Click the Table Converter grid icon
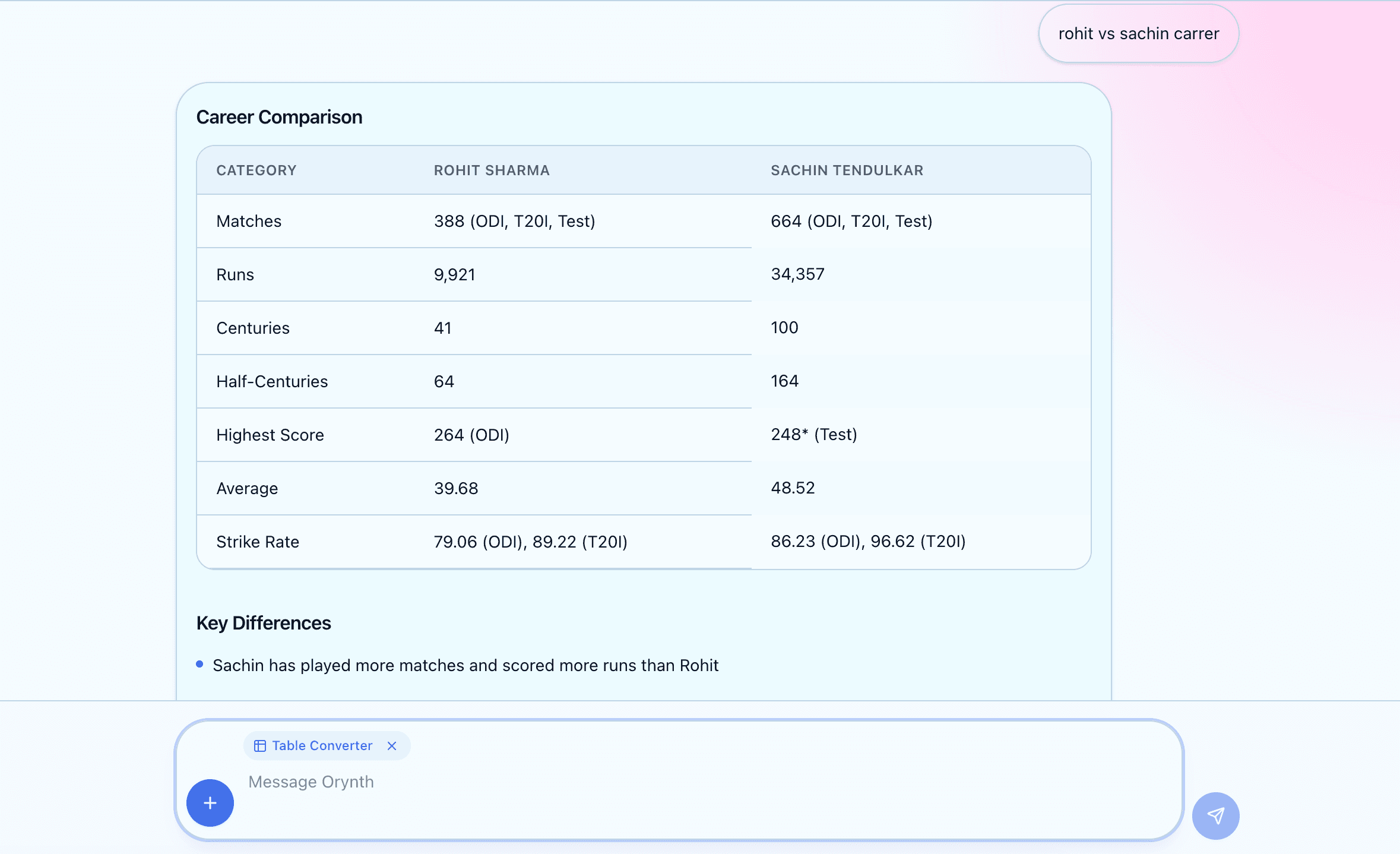This screenshot has width=1400, height=854. coord(260,746)
